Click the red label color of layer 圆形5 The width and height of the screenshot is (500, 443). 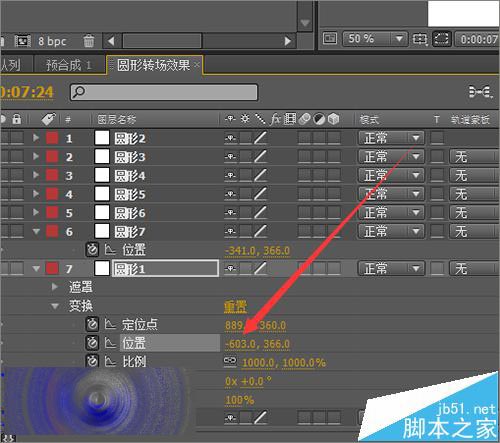point(52,194)
